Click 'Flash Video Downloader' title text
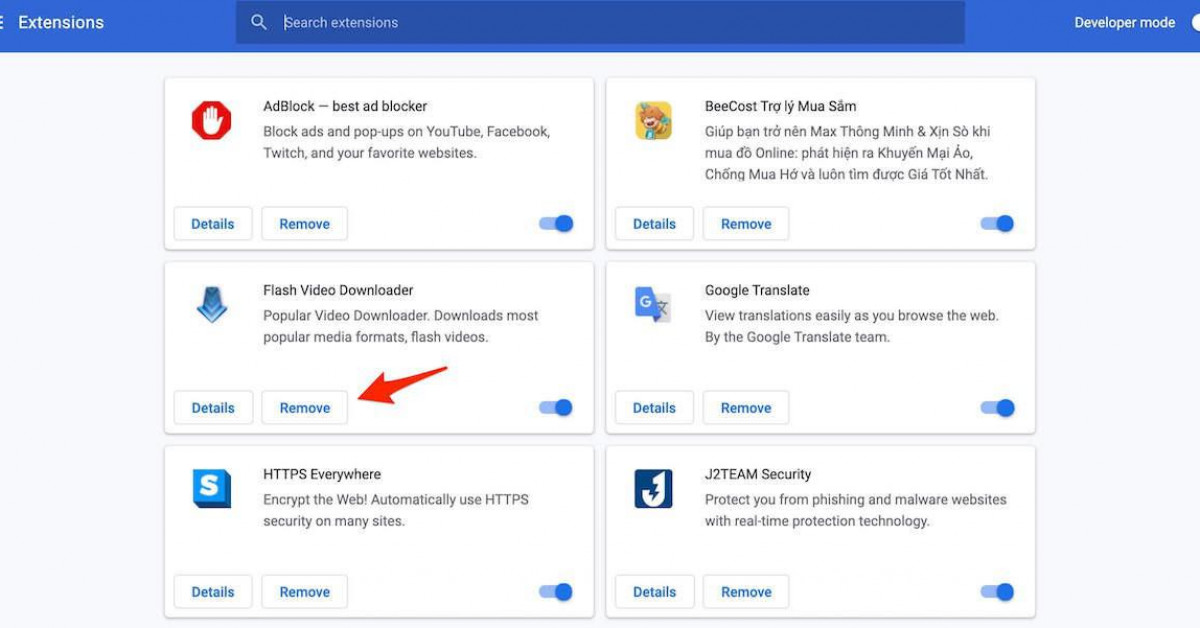 (x=338, y=290)
